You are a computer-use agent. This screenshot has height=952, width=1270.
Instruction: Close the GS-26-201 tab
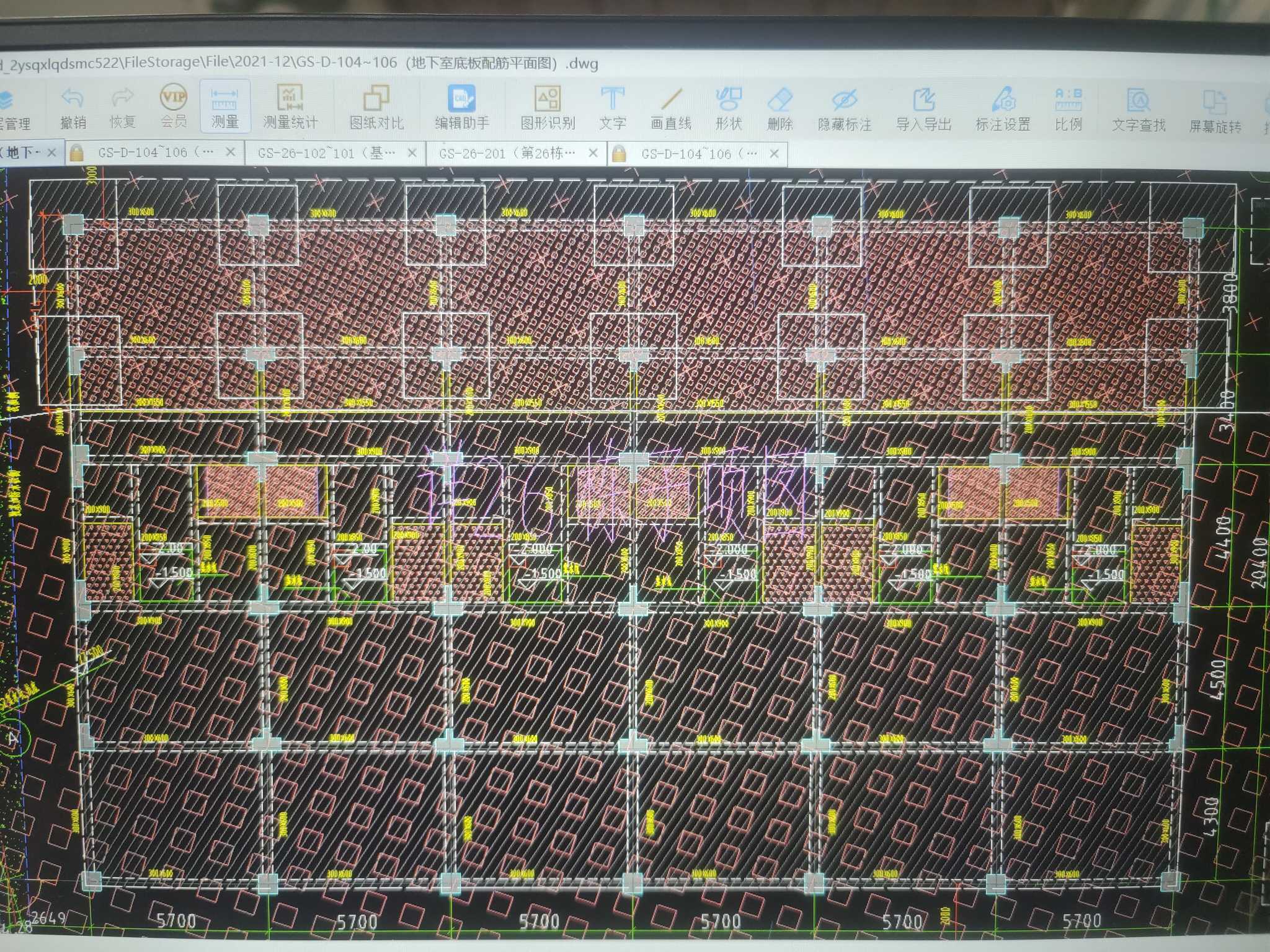(x=593, y=153)
